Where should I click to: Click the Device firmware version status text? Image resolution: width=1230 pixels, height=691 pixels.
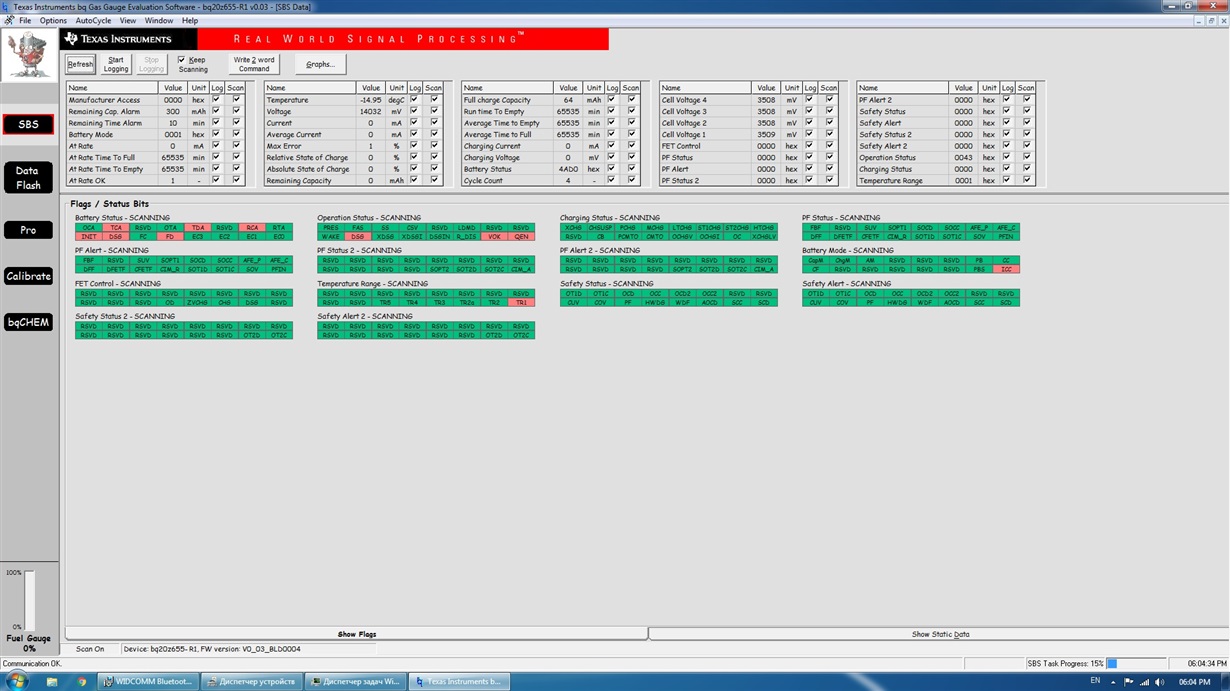(x=212, y=649)
